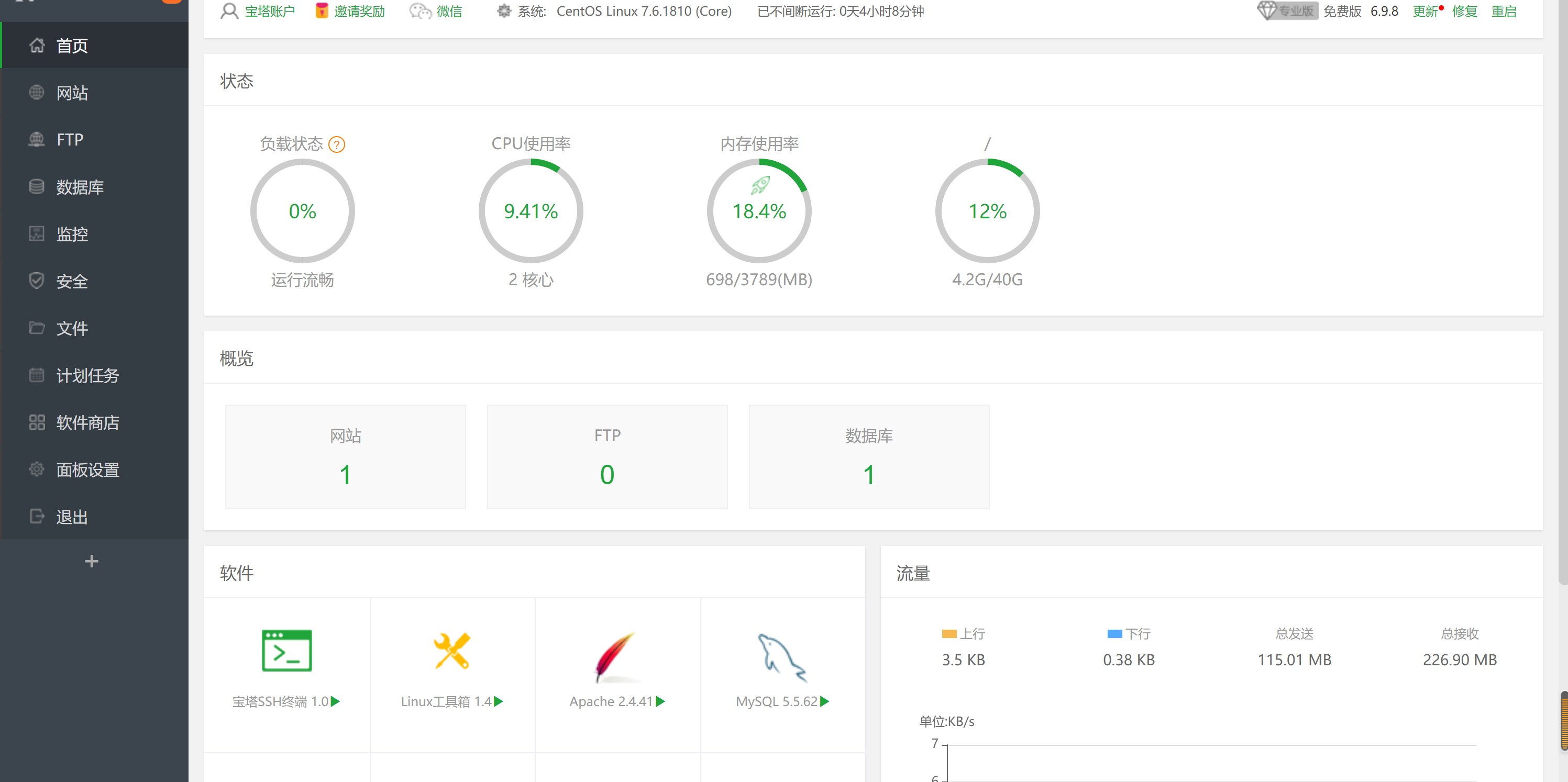Open the 软件商店 software store icon
Screen dimensions: 1568x782
tap(37, 422)
